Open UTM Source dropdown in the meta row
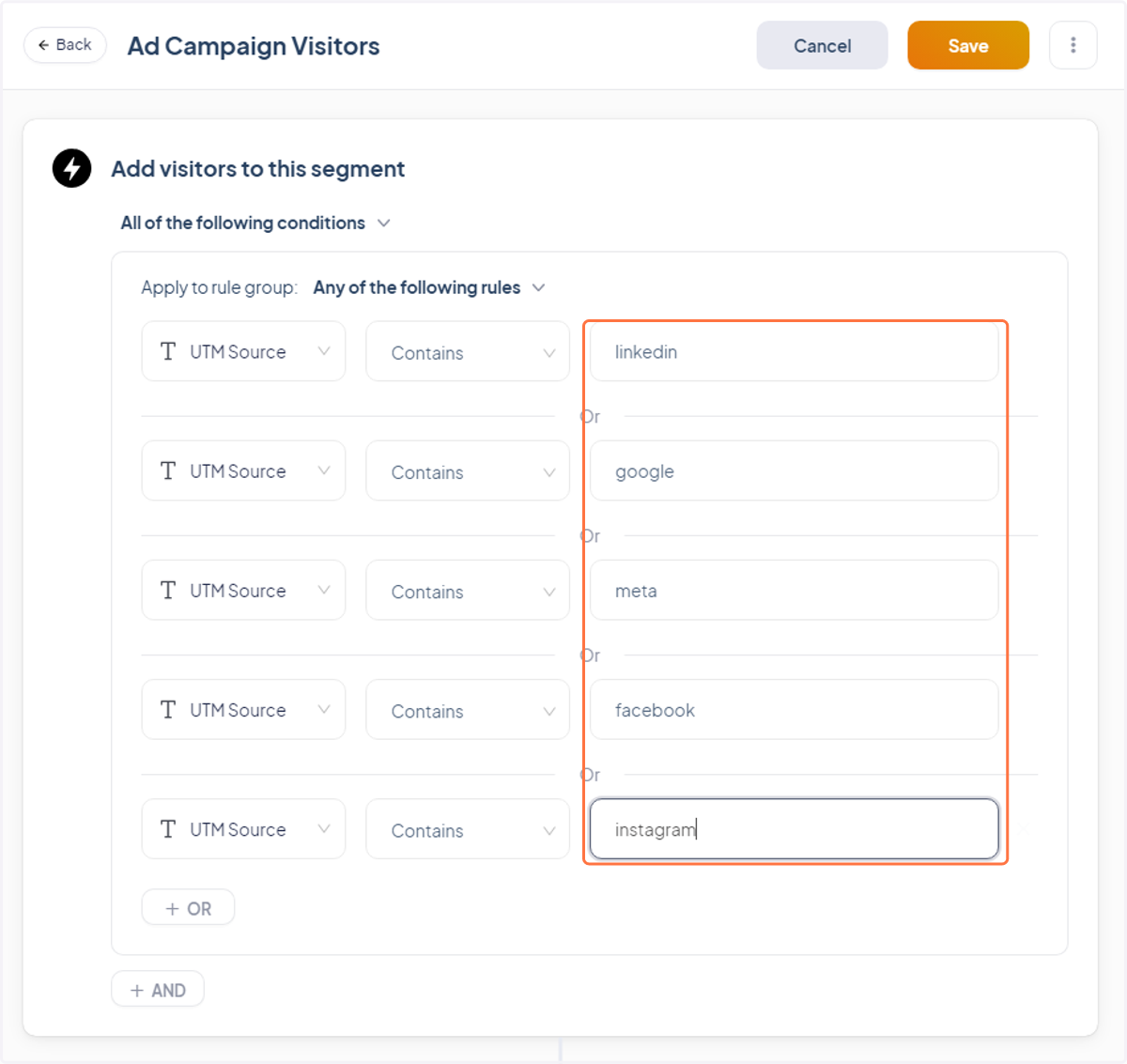The width and height of the screenshot is (1127, 1064). (243, 590)
